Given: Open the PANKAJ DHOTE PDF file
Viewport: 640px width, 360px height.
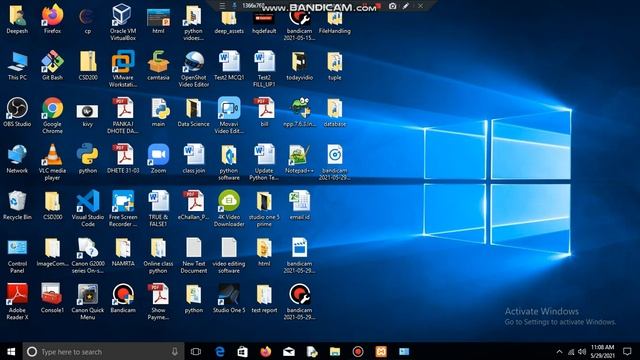Looking at the screenshot, I should click(x=123, y=115).
